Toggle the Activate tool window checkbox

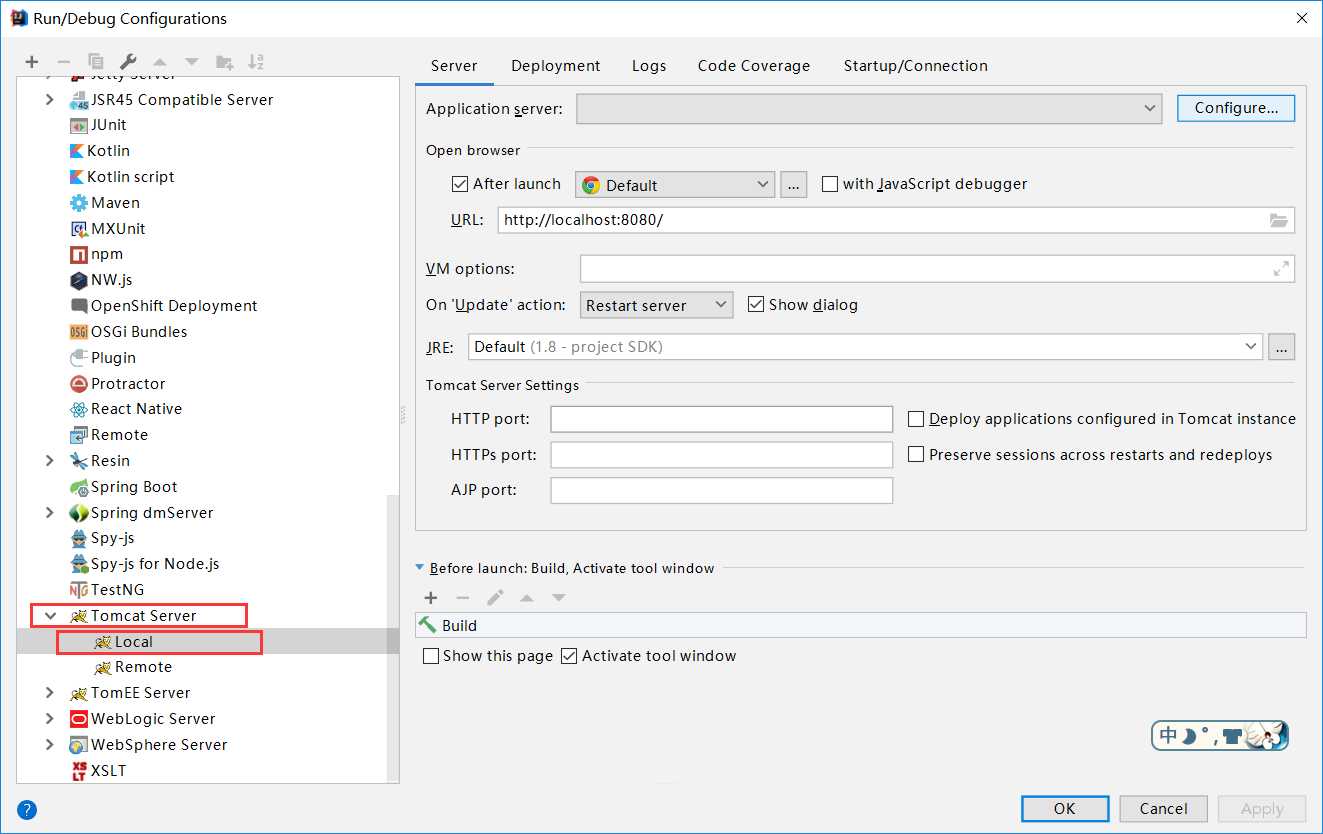pos(569,657)
